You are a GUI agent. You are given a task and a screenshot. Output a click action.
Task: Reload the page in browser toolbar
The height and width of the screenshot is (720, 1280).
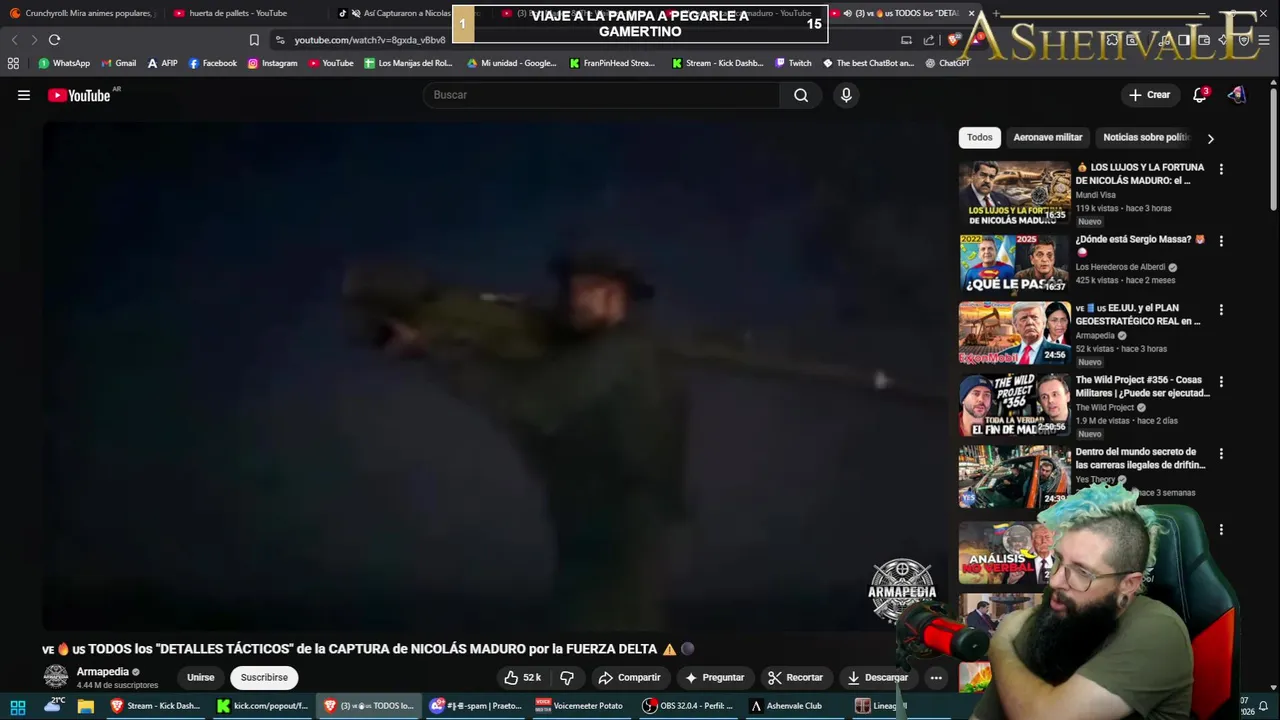point(54,40)
